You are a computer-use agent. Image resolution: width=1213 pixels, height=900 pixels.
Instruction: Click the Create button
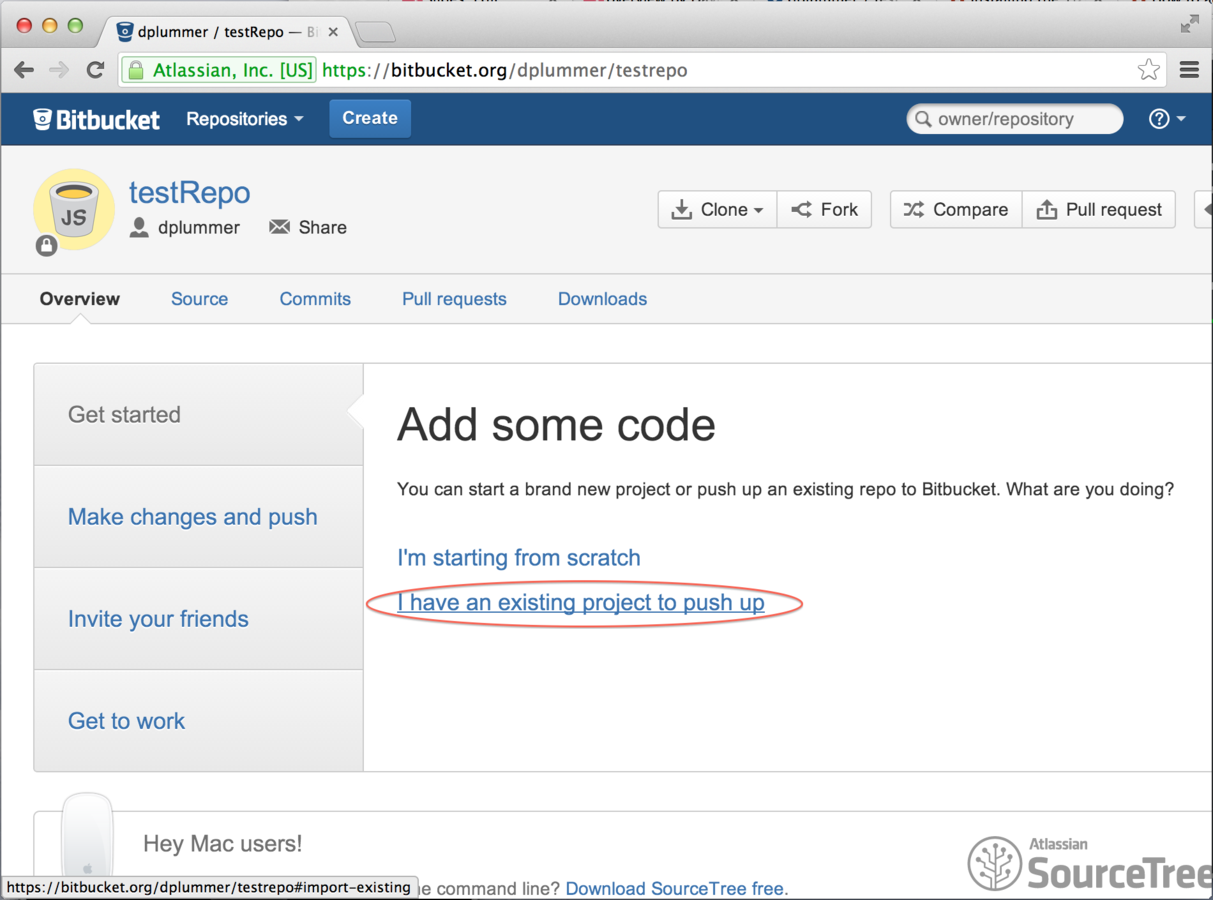pyautogui.click(x=370, y=118)
